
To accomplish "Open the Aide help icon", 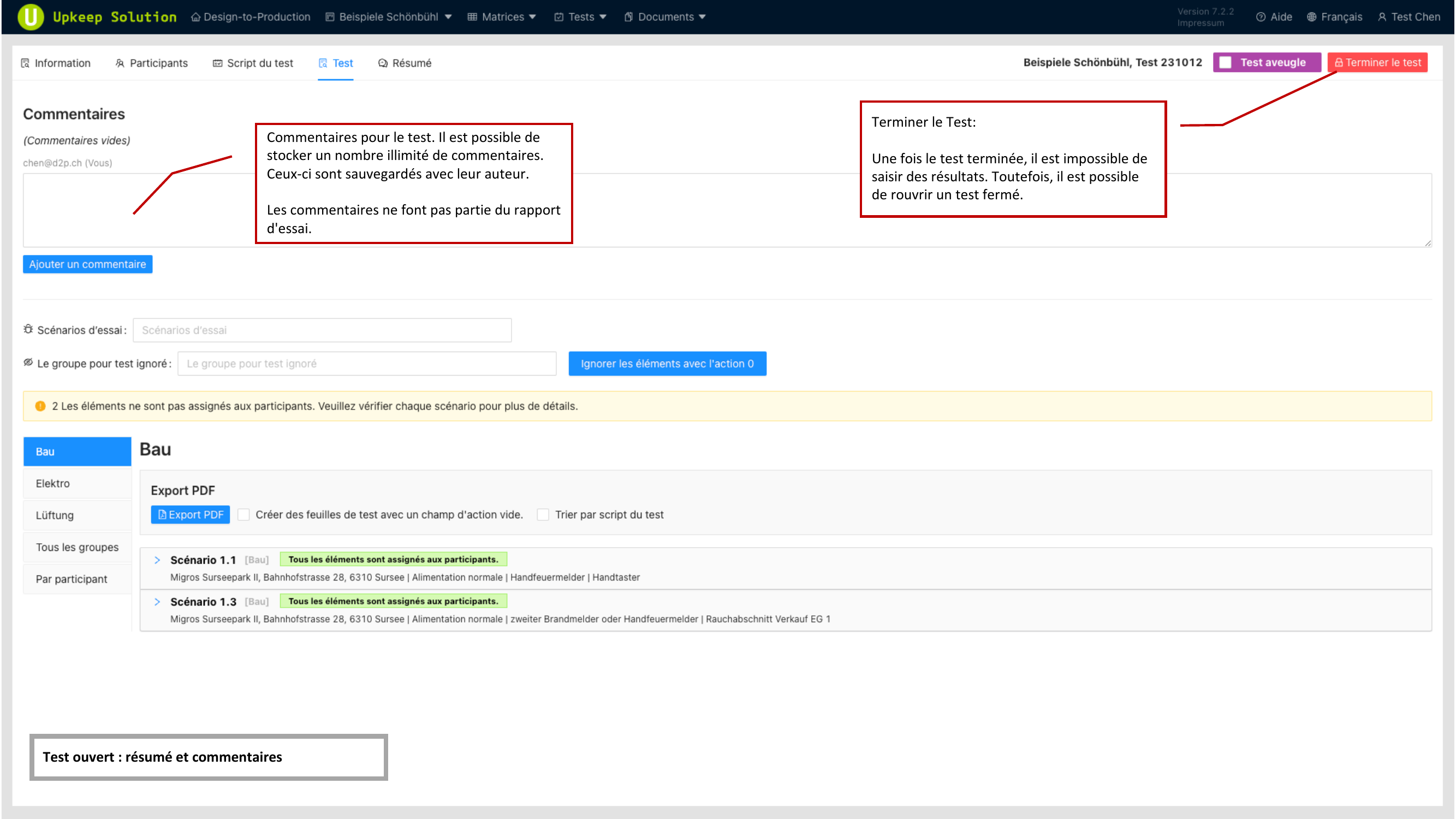I will tap(1262, 17).
